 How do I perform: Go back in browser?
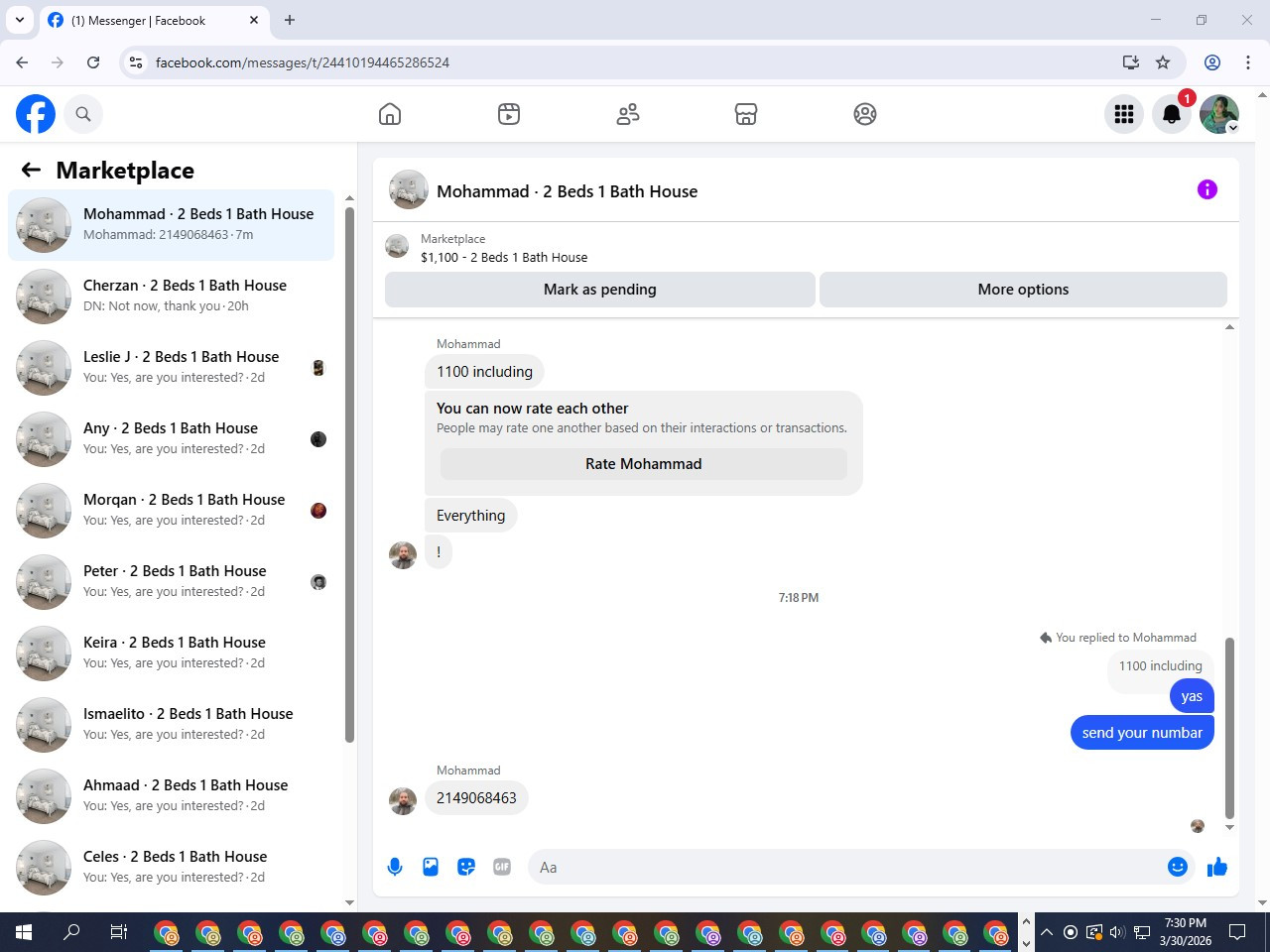tap(22, 62)
